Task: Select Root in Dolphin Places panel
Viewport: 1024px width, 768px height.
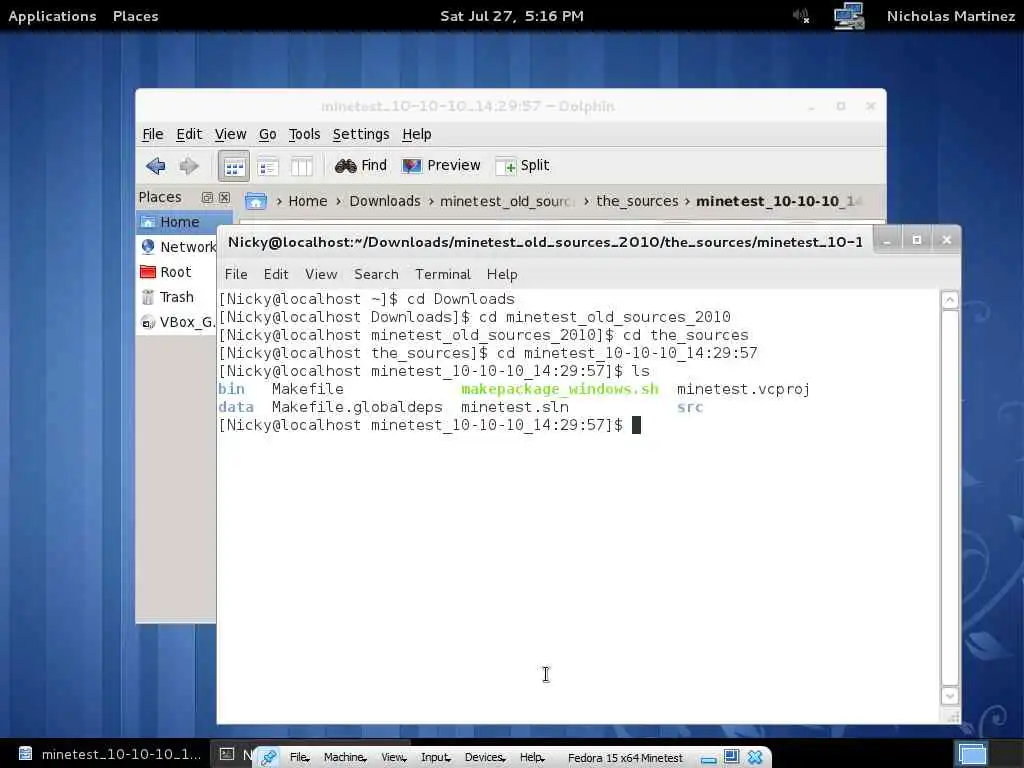Action: [x=176, y=272]
